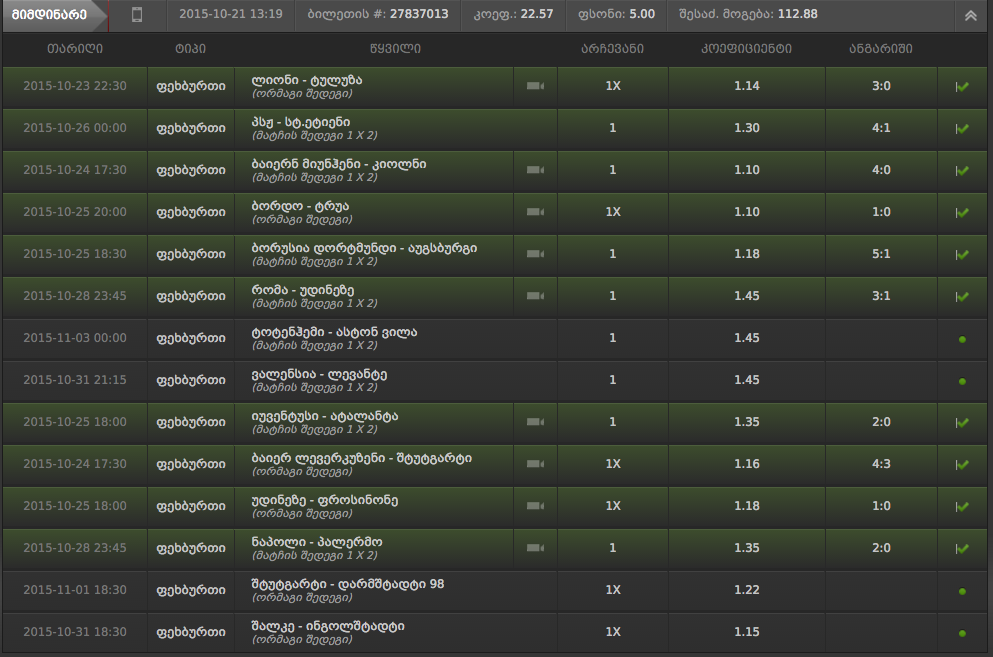The image size is (993, 657).
Task: Click pending green dot for ვალენსია - ლევანტე
Action: (962, 381)
